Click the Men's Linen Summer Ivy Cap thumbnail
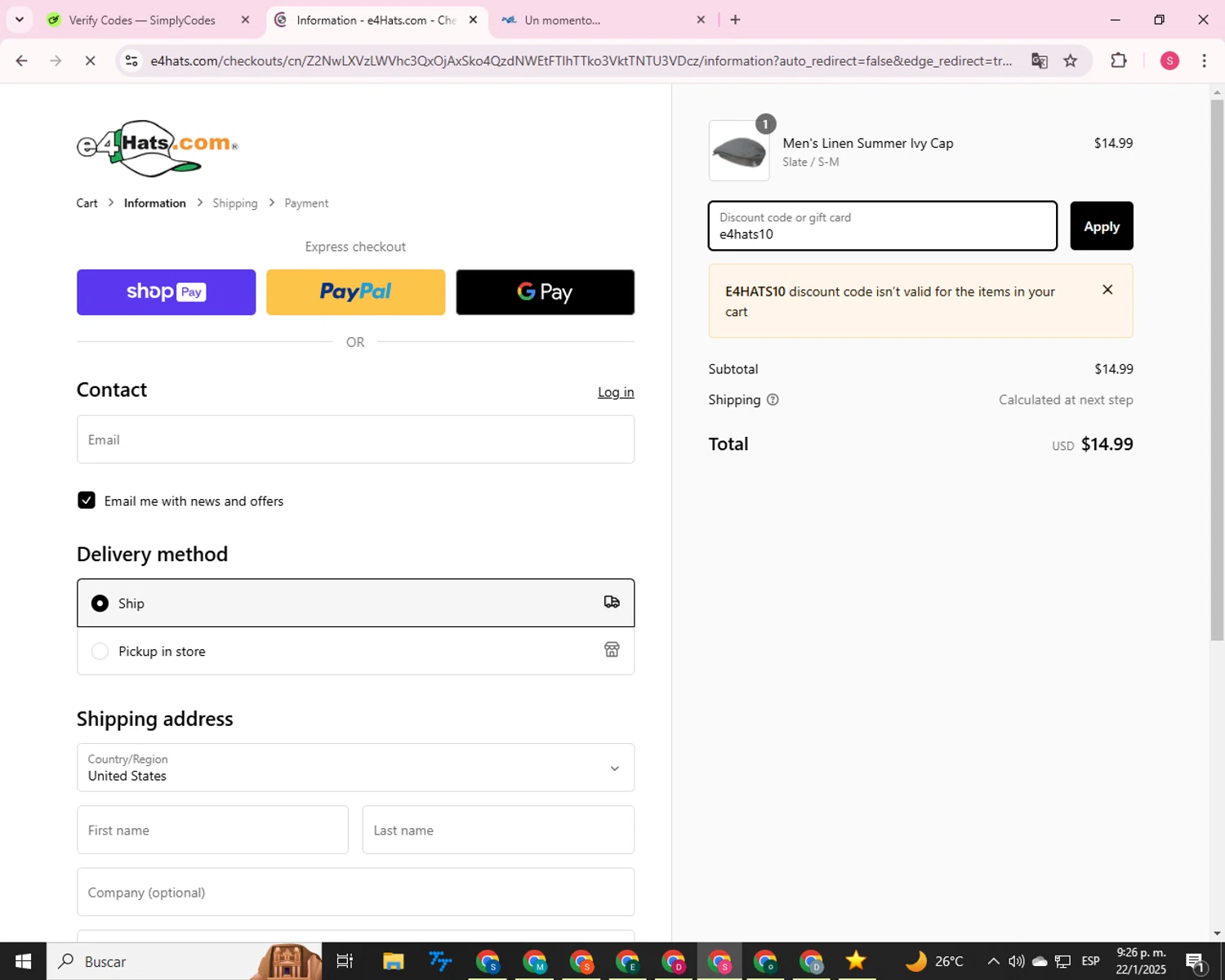Screen dimensions: 1225x980 pyautogui.click(x=739, y=151)
